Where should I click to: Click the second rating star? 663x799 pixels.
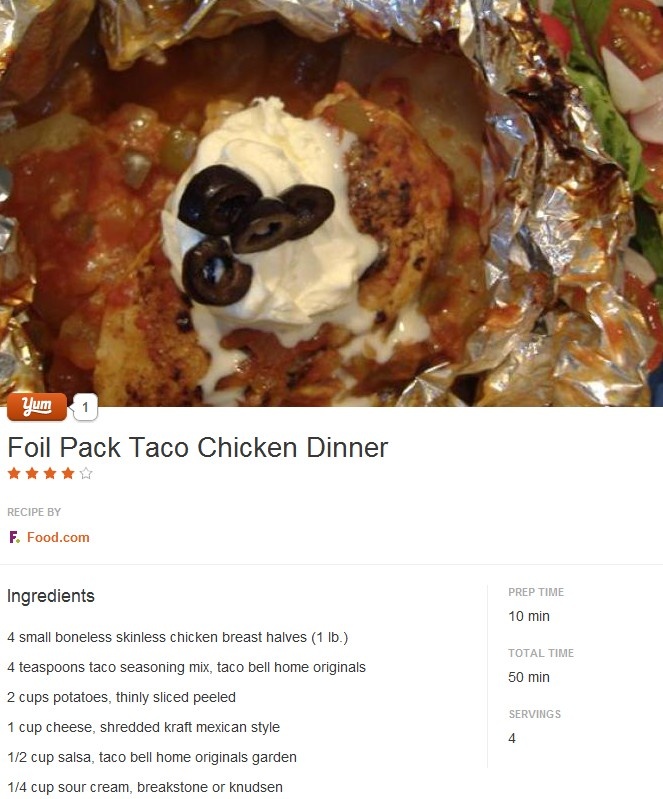point(32,474)
